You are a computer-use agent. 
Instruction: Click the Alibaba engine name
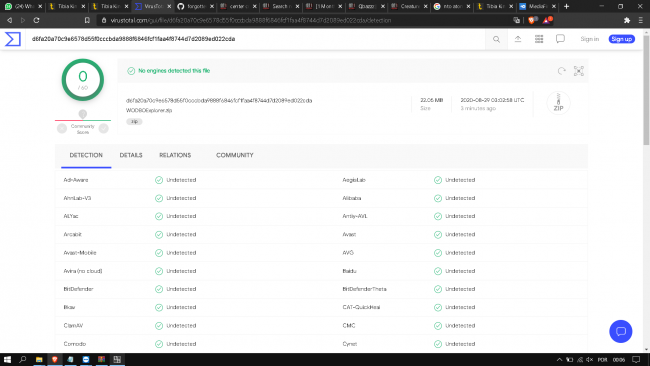[352, 198]
